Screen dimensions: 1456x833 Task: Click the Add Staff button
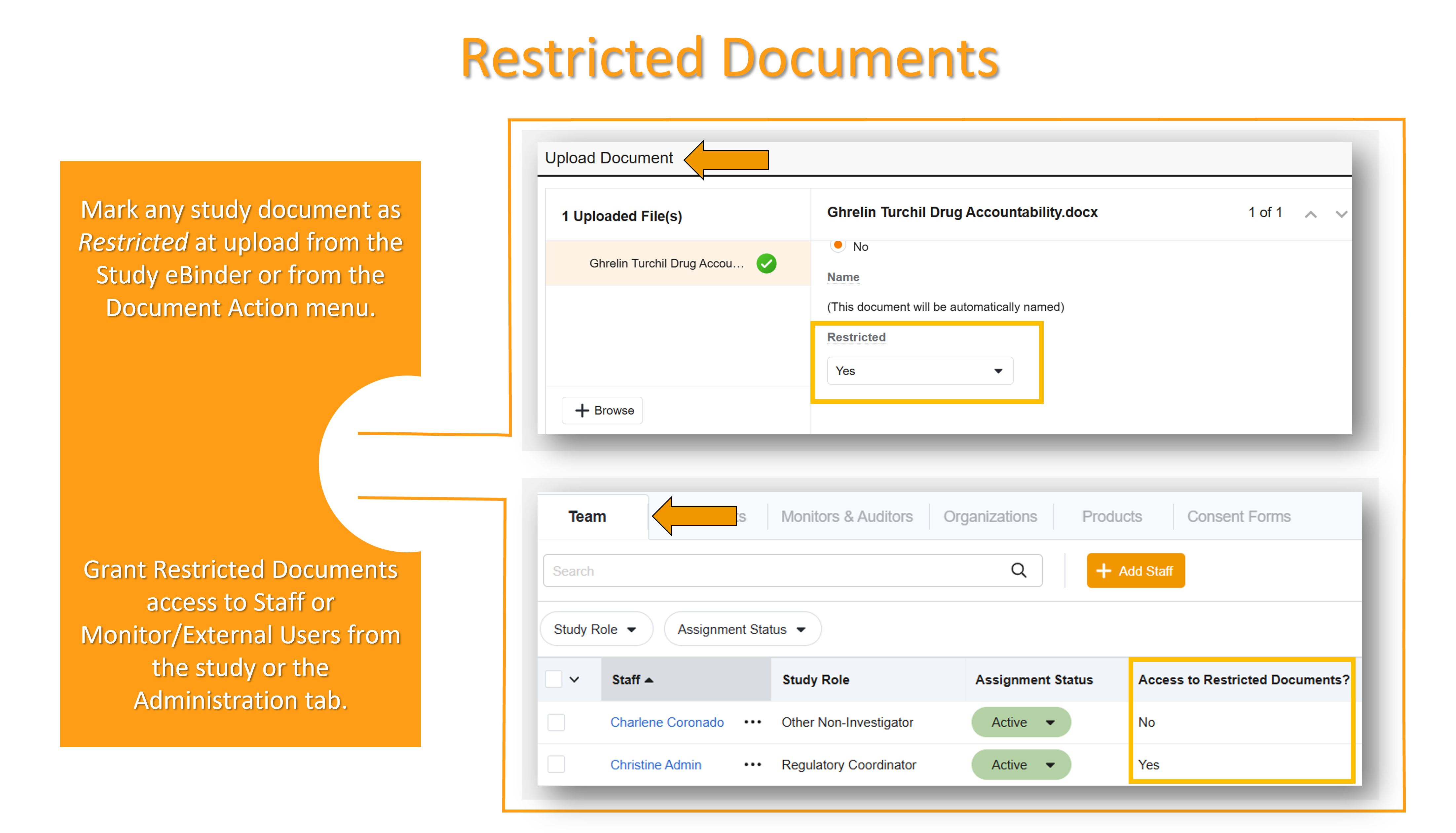pyautogui.click(x=1135, y=571)
